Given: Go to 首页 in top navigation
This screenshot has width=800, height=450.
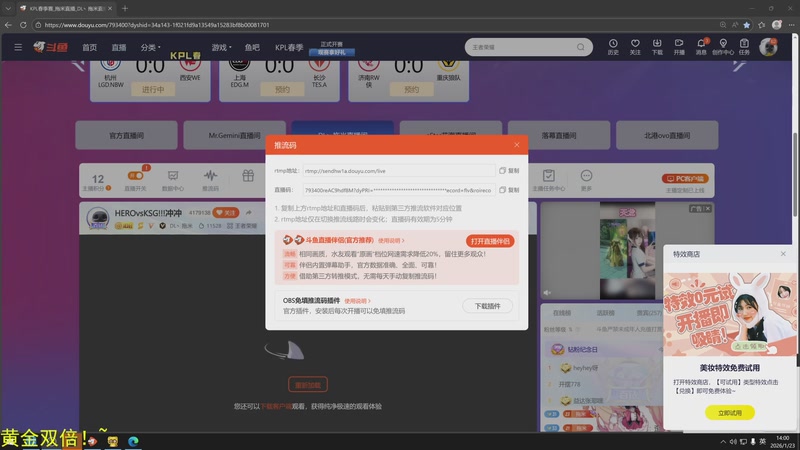Looking at the screenshot, I should 89,47.
